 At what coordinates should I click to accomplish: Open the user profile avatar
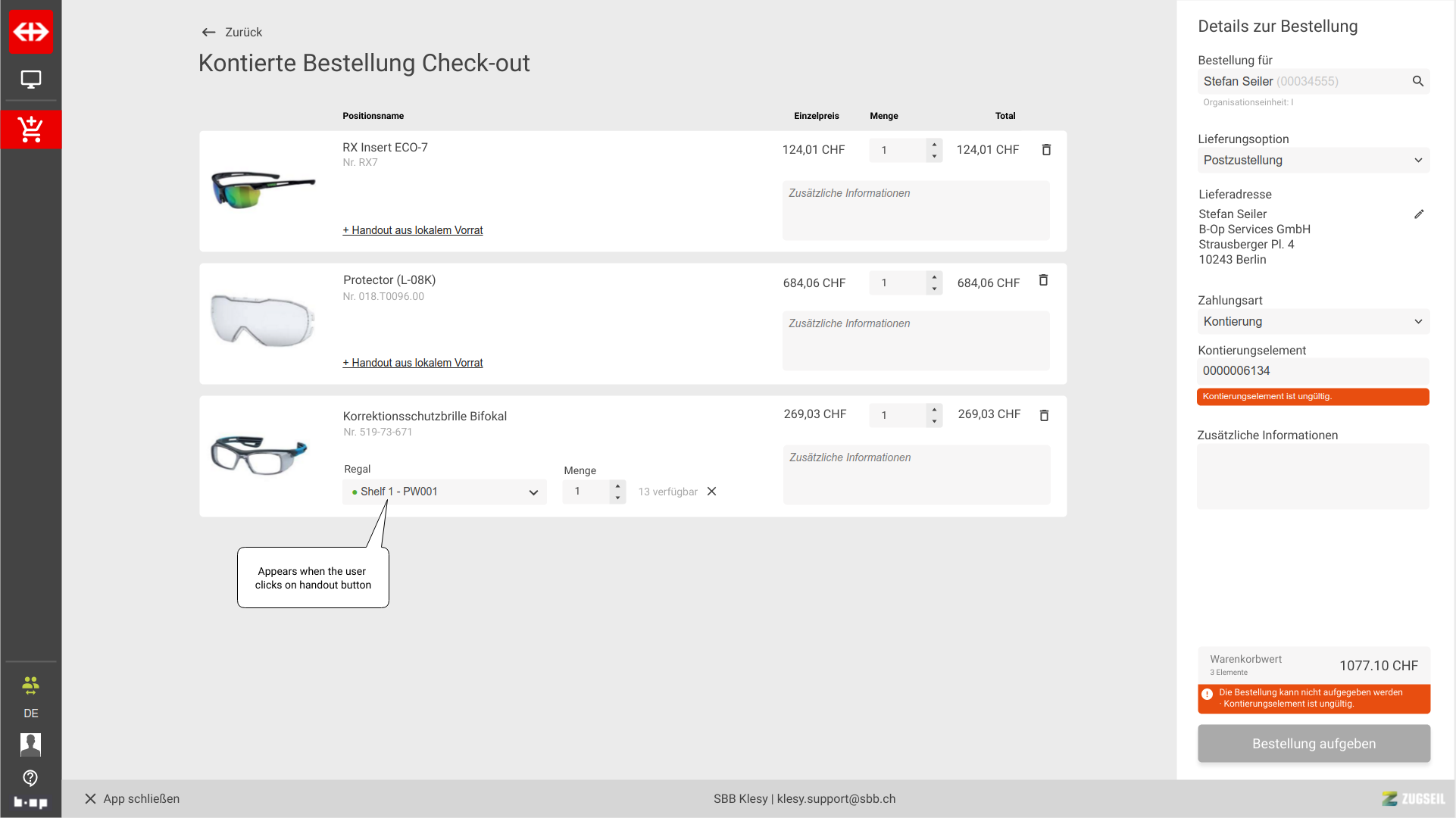click(x=30, y=744)
